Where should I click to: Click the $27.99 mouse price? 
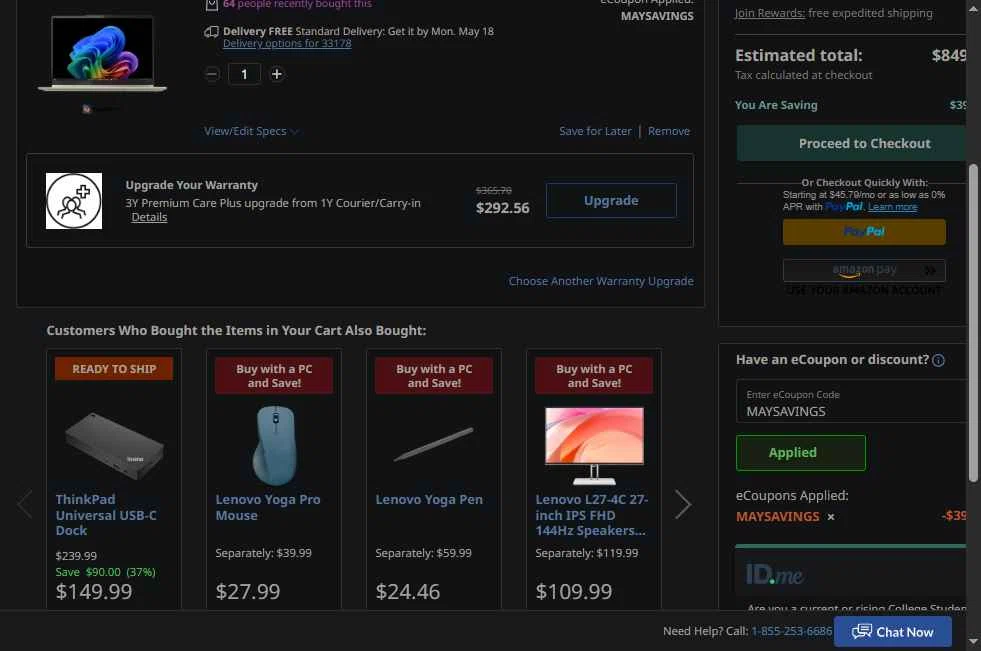[x=248, y=592]
